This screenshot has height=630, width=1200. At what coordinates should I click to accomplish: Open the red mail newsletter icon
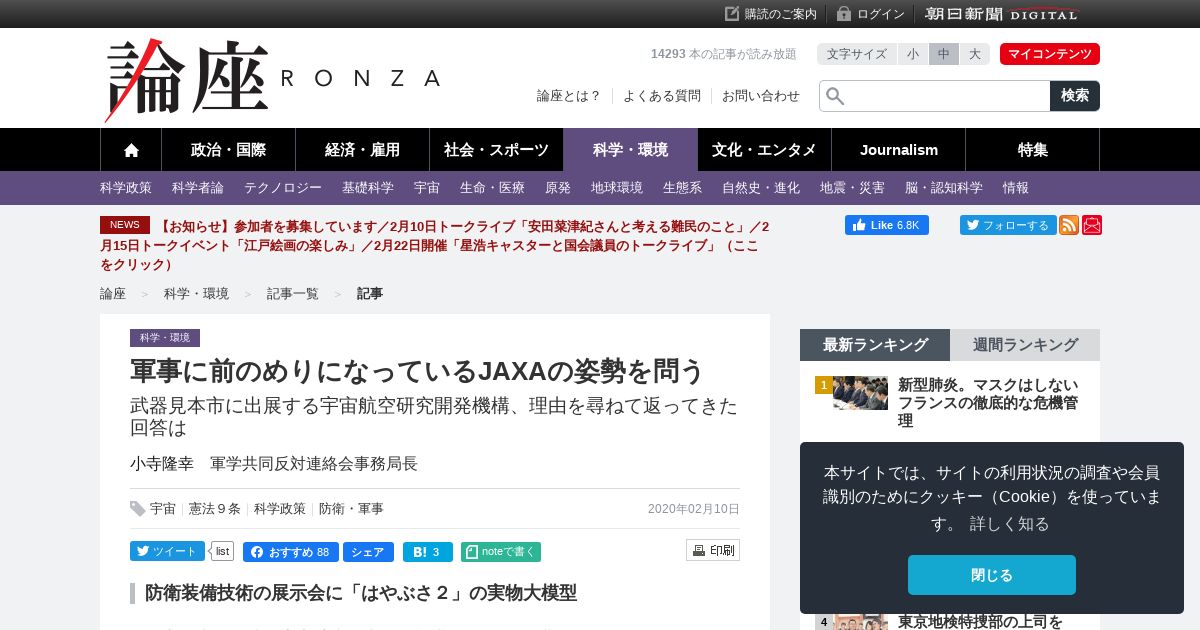1092,225
